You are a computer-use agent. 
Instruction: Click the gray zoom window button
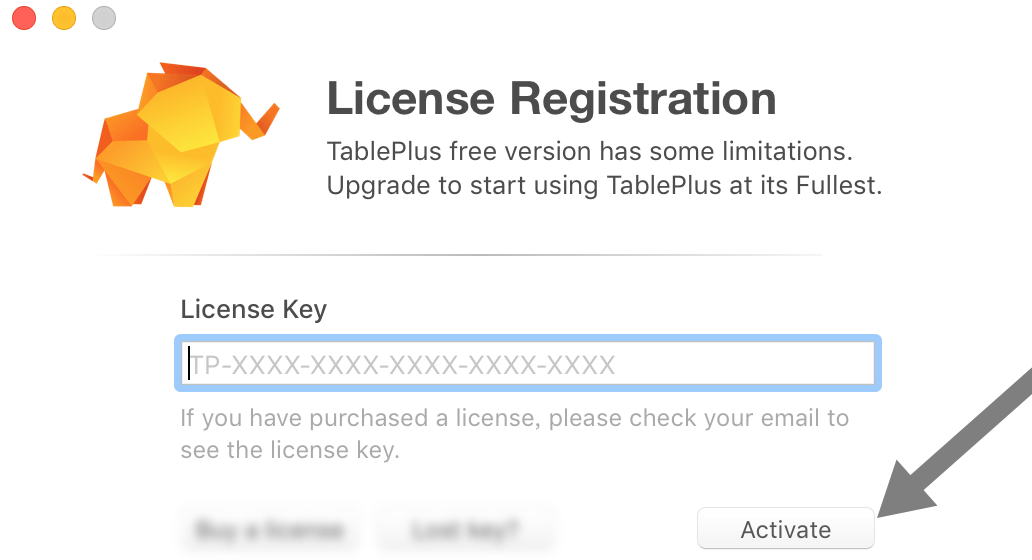tap(104, 18)
